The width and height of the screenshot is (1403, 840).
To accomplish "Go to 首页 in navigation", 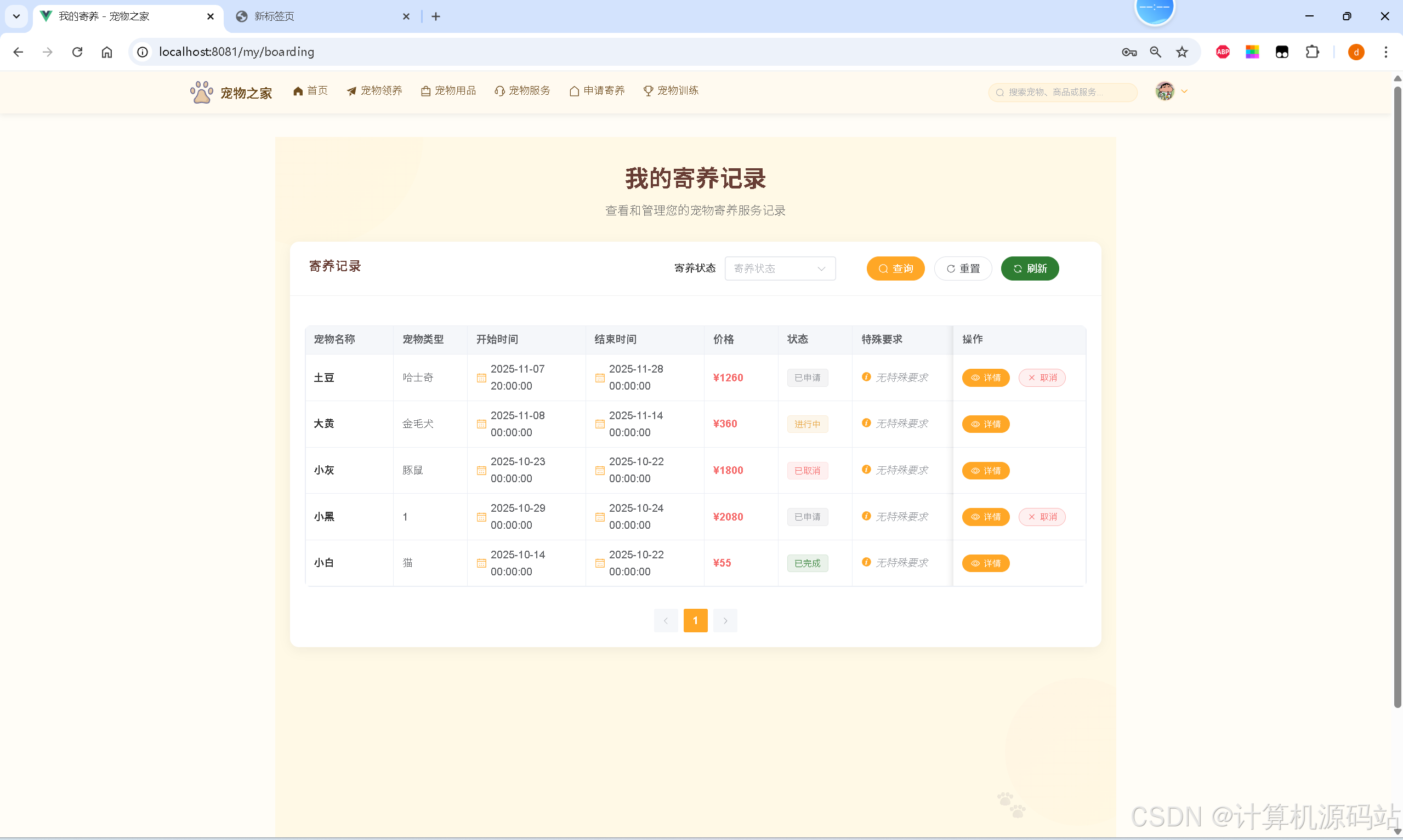I will (310, 90).
